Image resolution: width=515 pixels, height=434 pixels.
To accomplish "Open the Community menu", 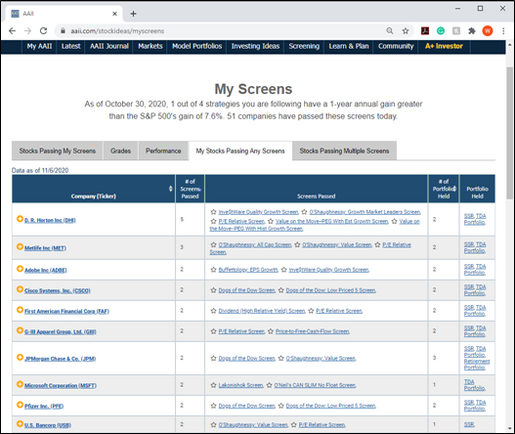I will coord(396,46).
